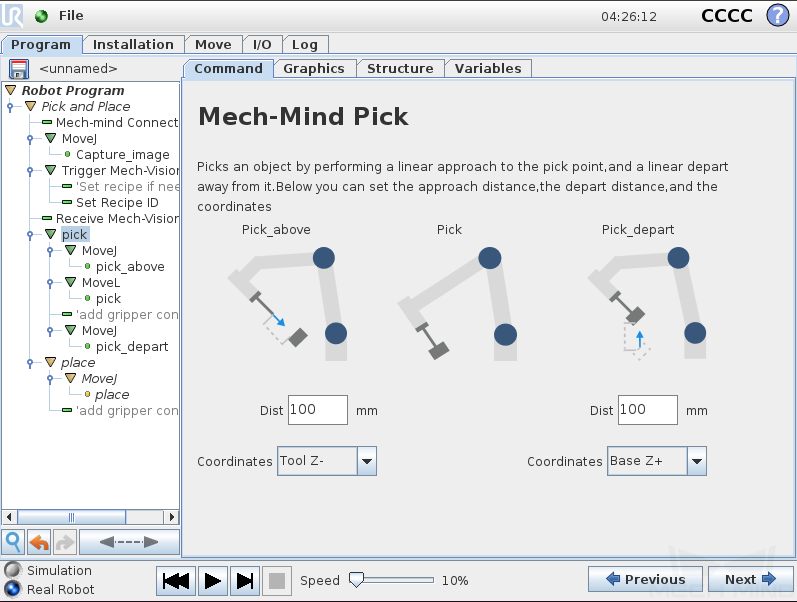The height and width of the screenshot is (602, 797).
Task: Open the Variables tab
Action: coord(488,69)
